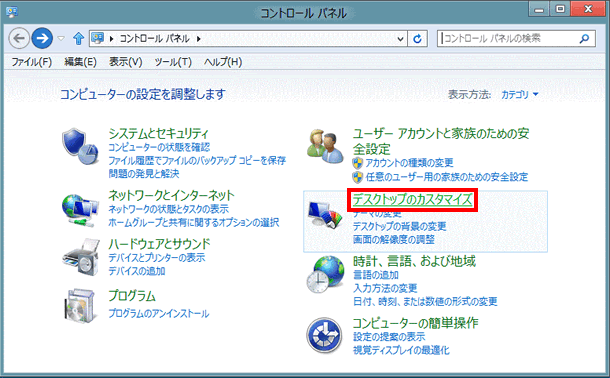This screenshot has width=610, height=378.
Task: Click the Control Panel title bar icon
Action: (12, 12)
